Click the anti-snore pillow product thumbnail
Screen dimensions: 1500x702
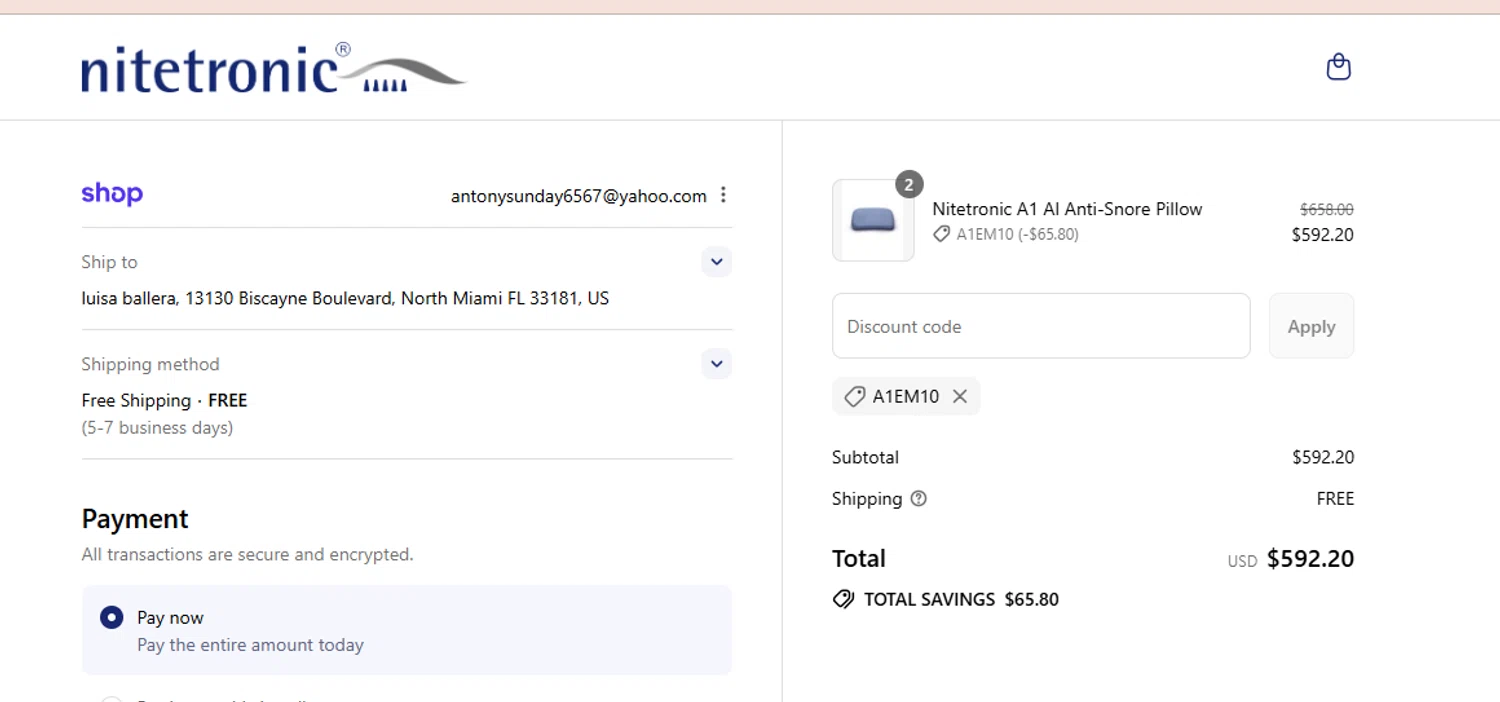point(873,220)
